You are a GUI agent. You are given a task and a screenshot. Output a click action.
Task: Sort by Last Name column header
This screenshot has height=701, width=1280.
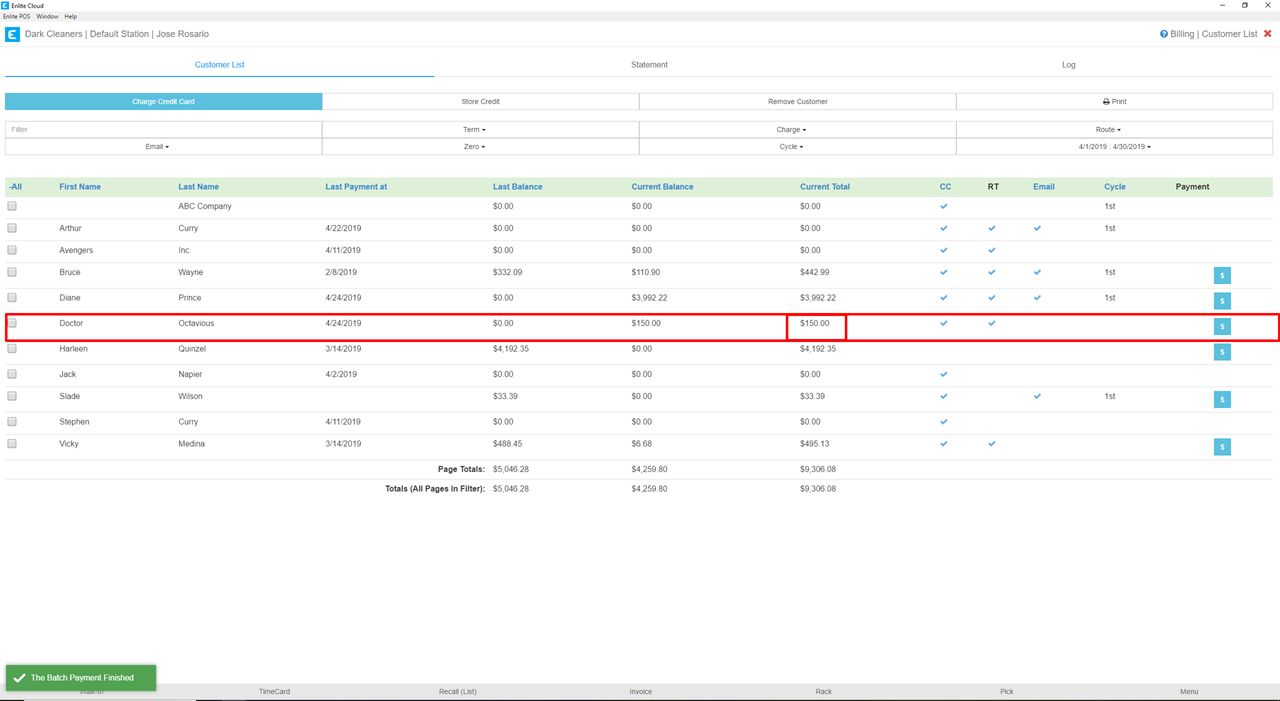(x=198, y=187)
